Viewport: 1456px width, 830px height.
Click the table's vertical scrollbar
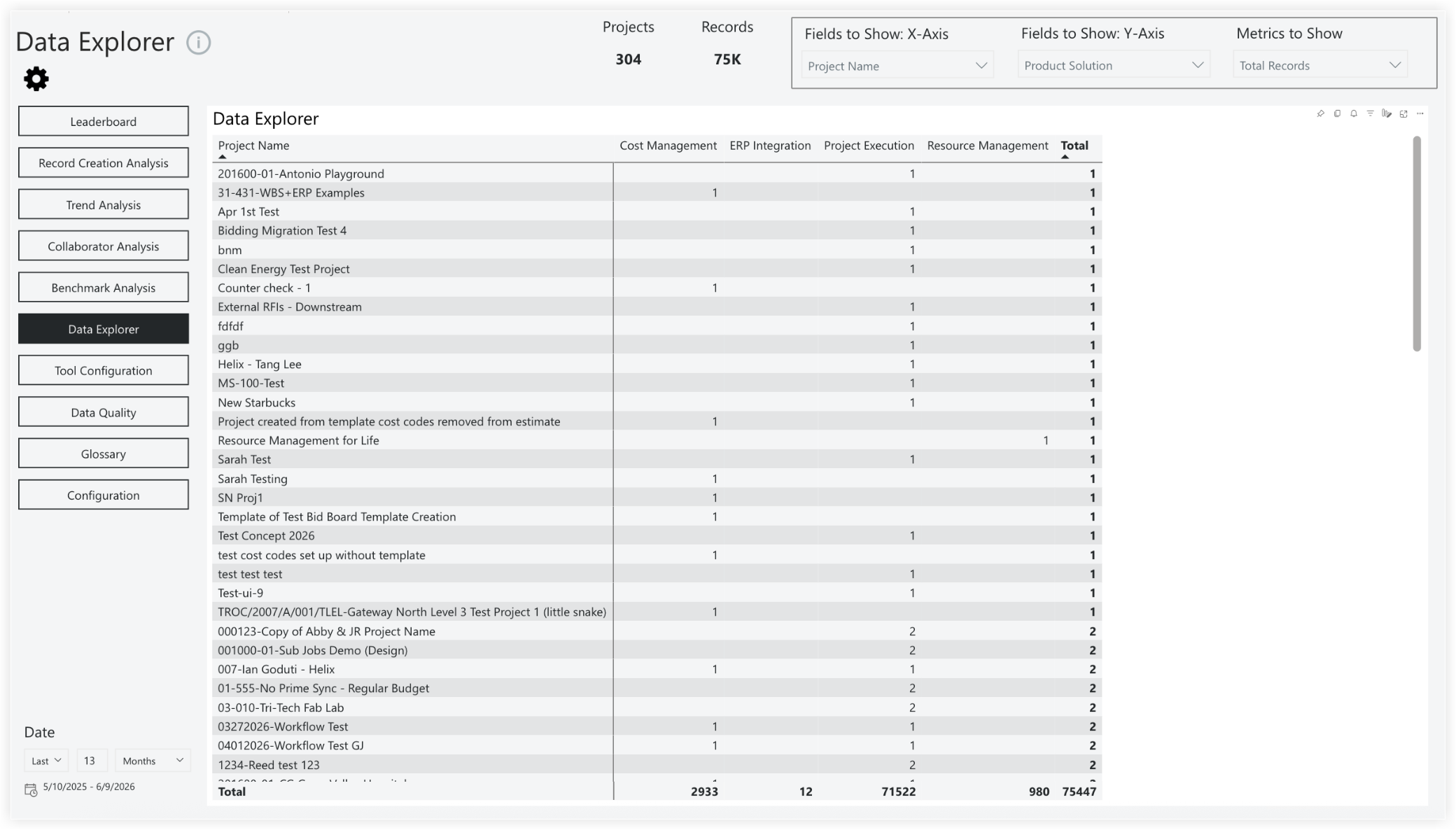1417,244
